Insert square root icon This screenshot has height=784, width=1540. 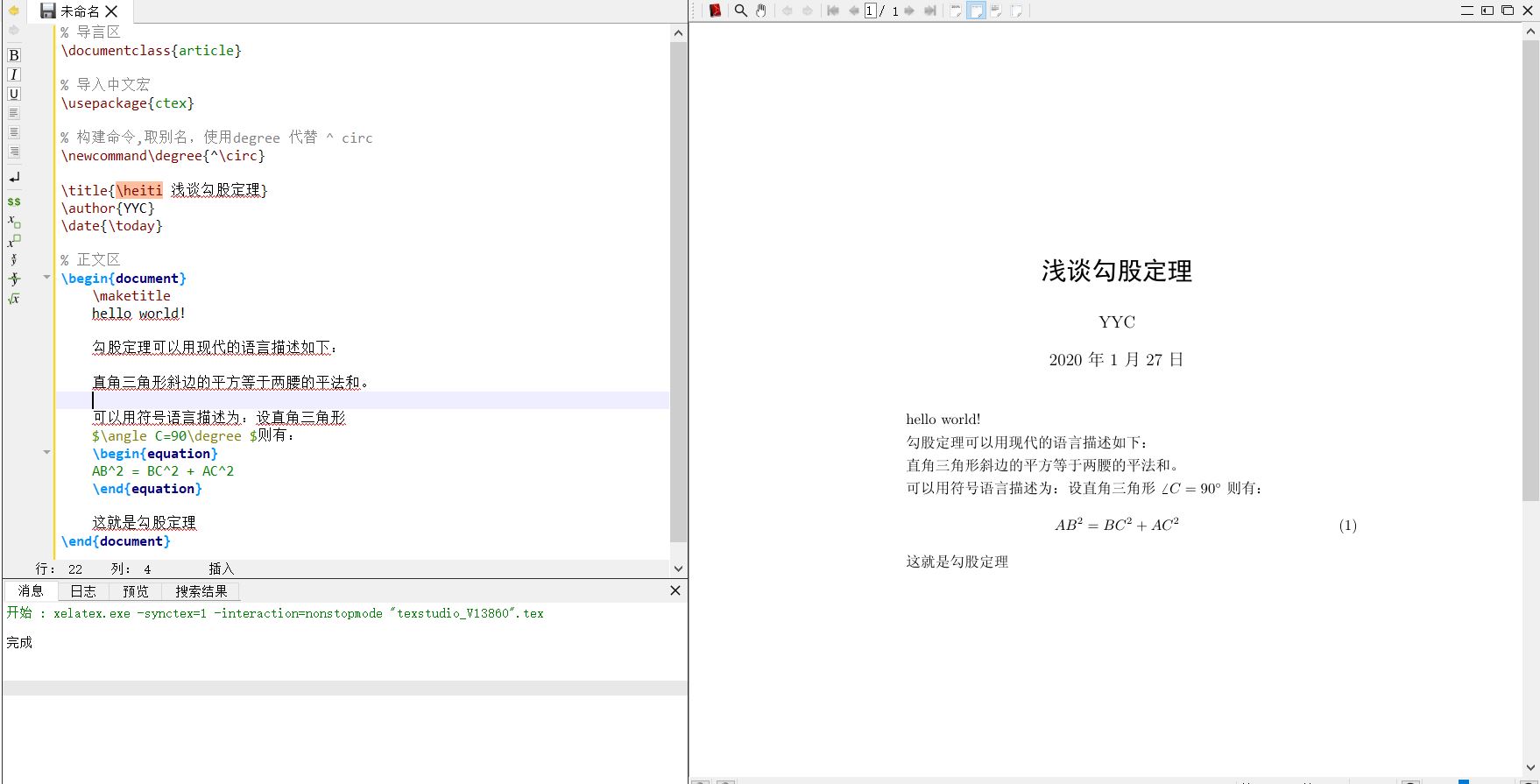[x=14, y=299]
